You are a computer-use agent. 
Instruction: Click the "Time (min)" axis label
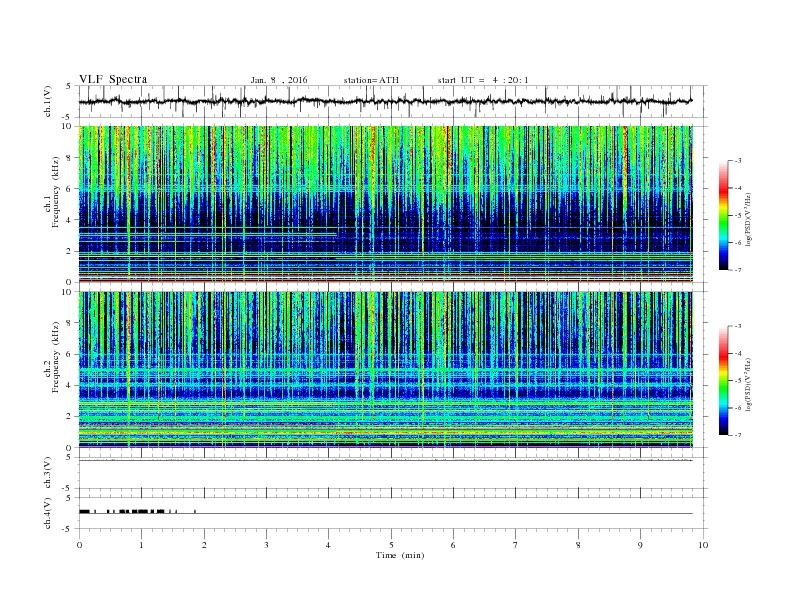click(x=400, y=555)
